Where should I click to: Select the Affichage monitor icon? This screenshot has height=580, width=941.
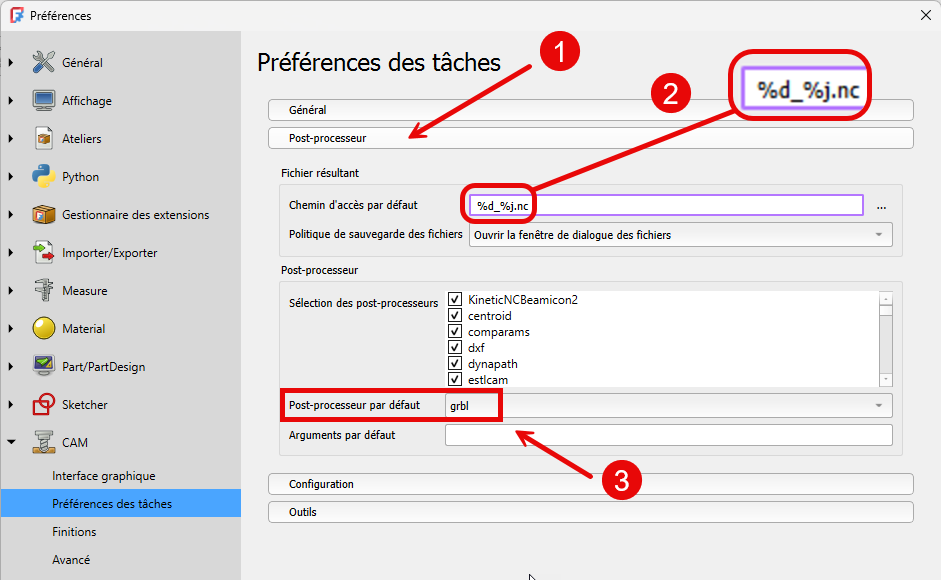click(x=43, y=100)
